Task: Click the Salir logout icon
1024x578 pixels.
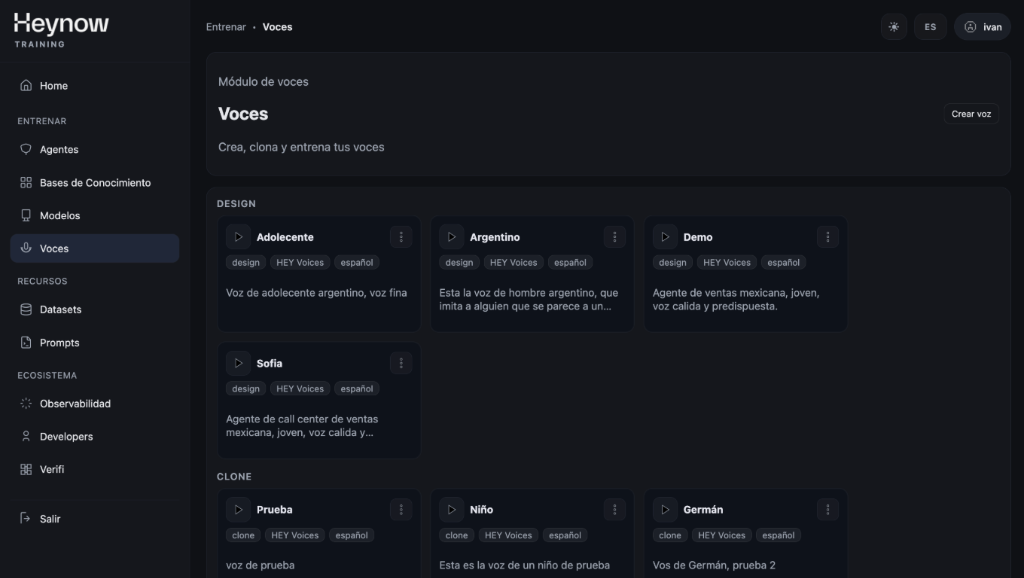Action: 26,519
